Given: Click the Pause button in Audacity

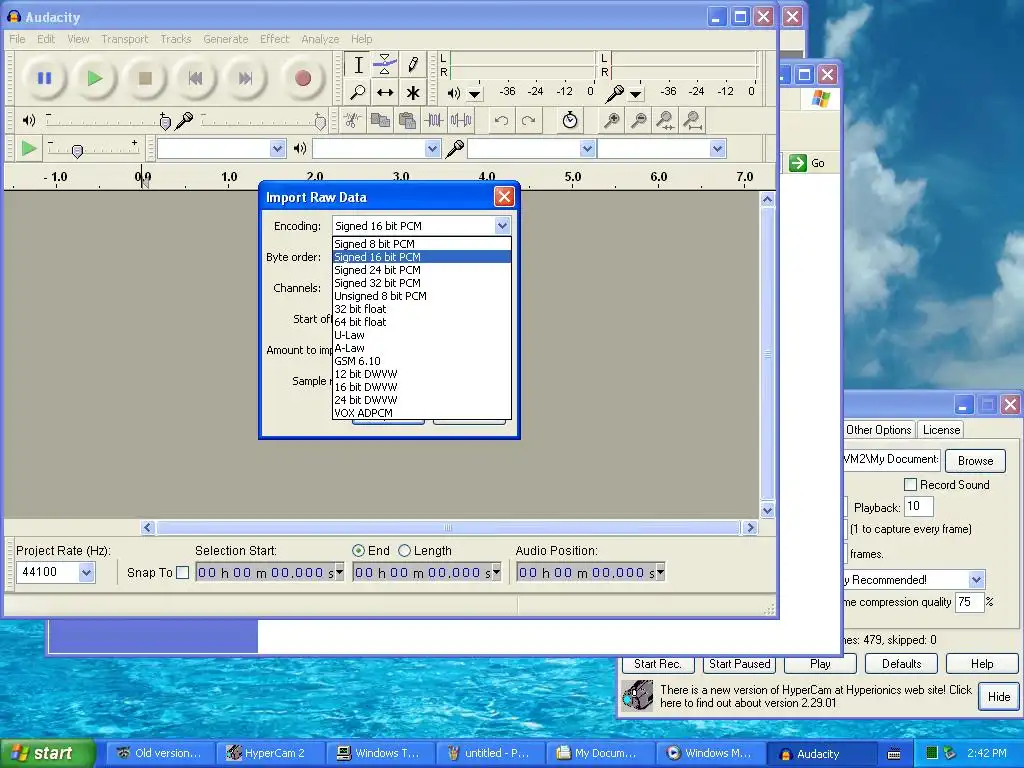Looking at the screenshot, I should pos(44,78).
